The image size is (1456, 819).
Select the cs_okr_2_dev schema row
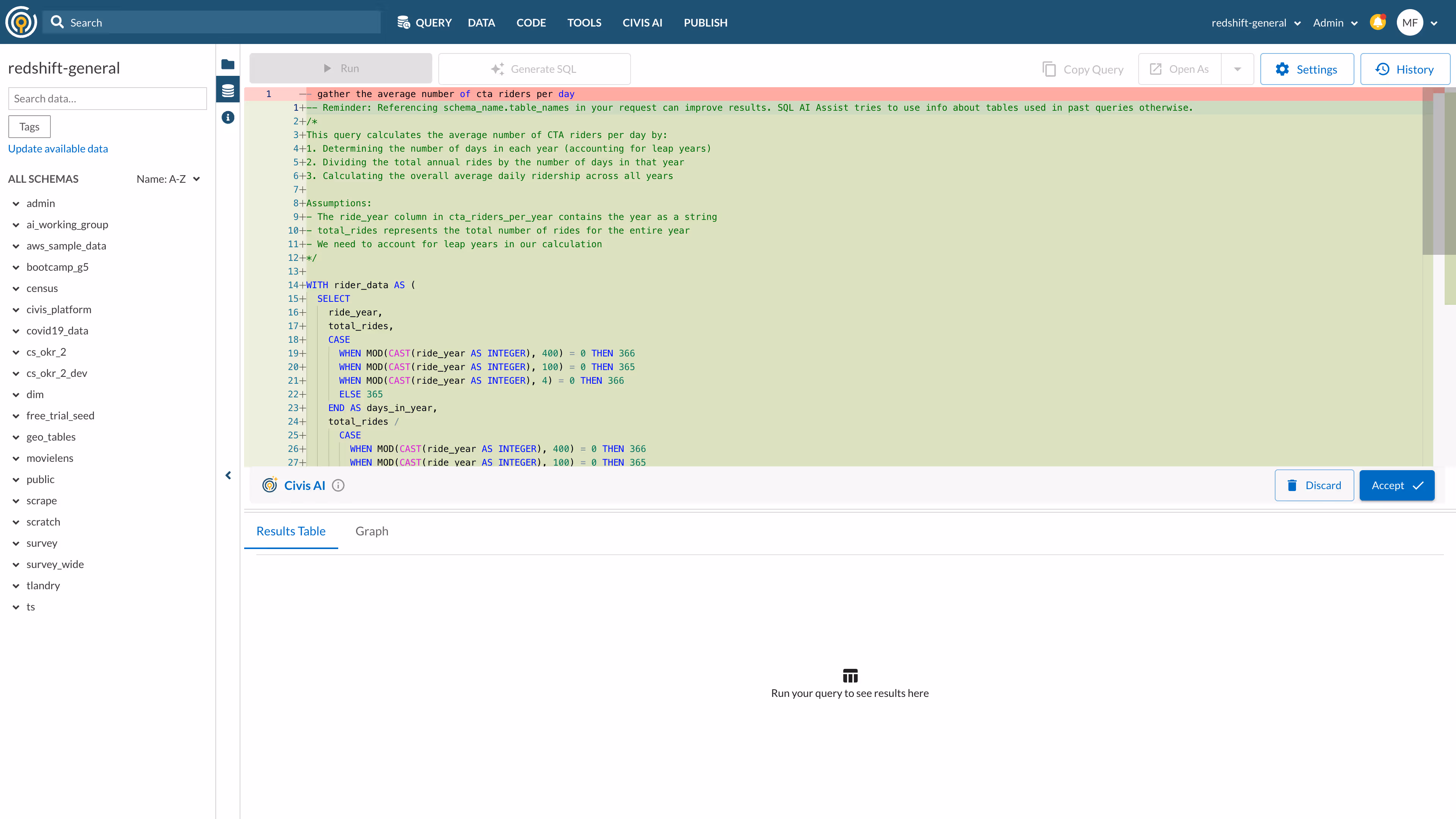[56, 373]
